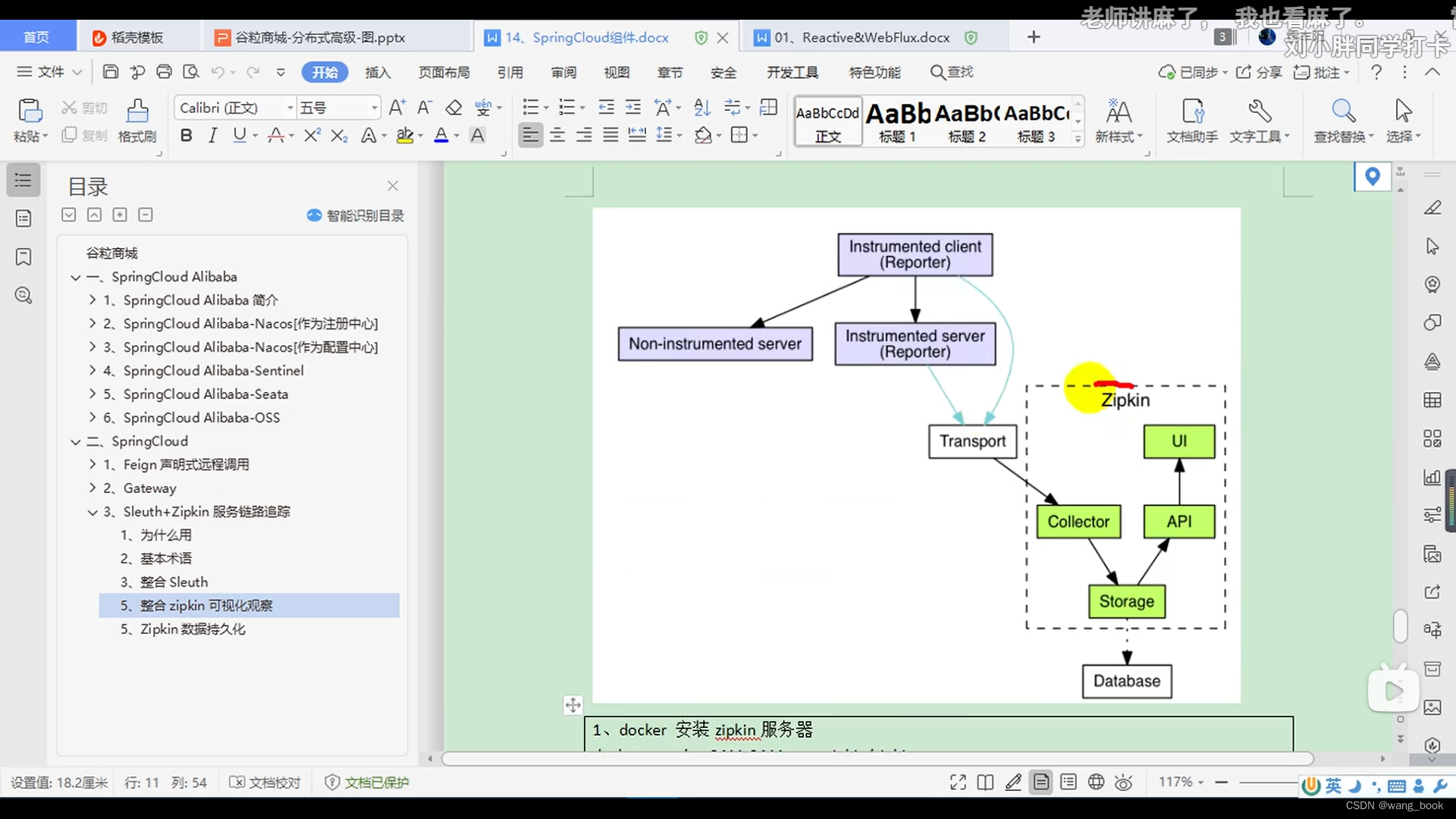This screenshot has width=1456, height=819.
Task: Click the Subscript icon
Action: 339,136
